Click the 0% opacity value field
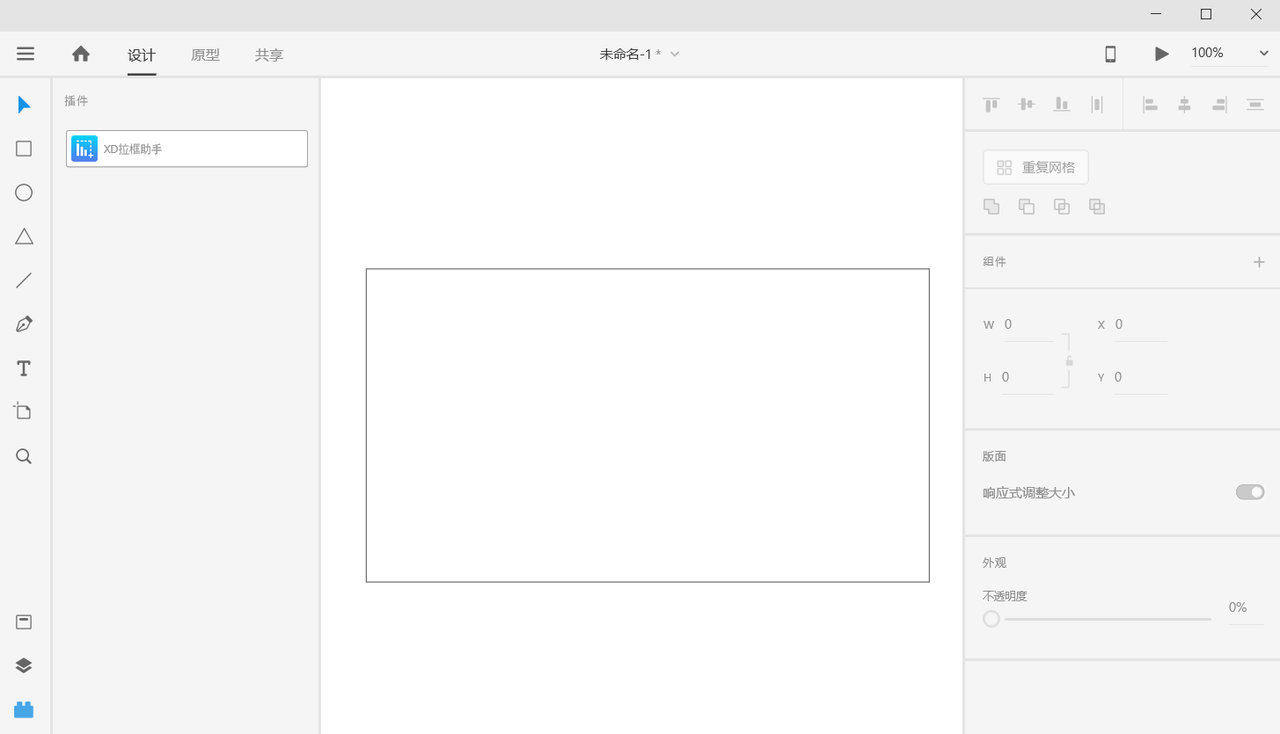This screenshot has width=1280, height=734. [x=1246, y=608]
